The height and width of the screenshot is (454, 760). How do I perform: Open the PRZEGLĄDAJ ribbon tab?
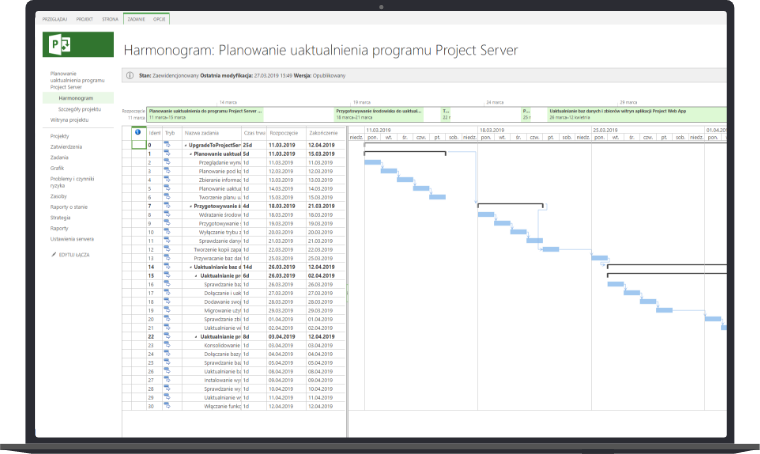(x=55, y=19)
